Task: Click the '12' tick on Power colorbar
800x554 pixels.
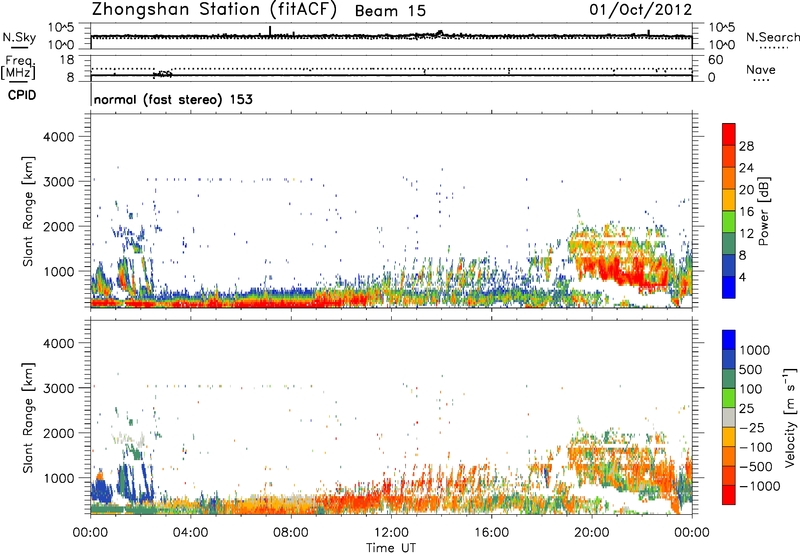Action: tap(746, 234)
